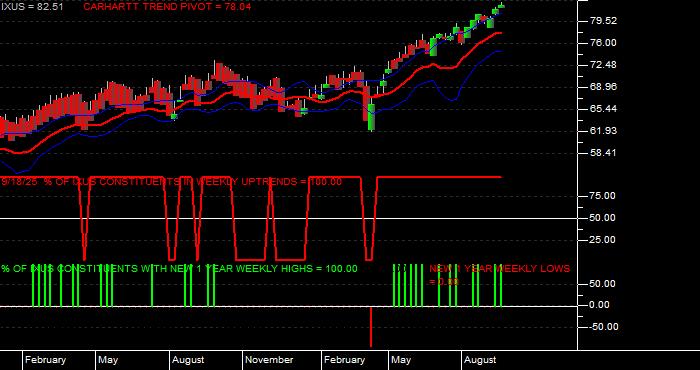Click the first August time axis label
Screen dimensions: 700x370
pos(188,360)
